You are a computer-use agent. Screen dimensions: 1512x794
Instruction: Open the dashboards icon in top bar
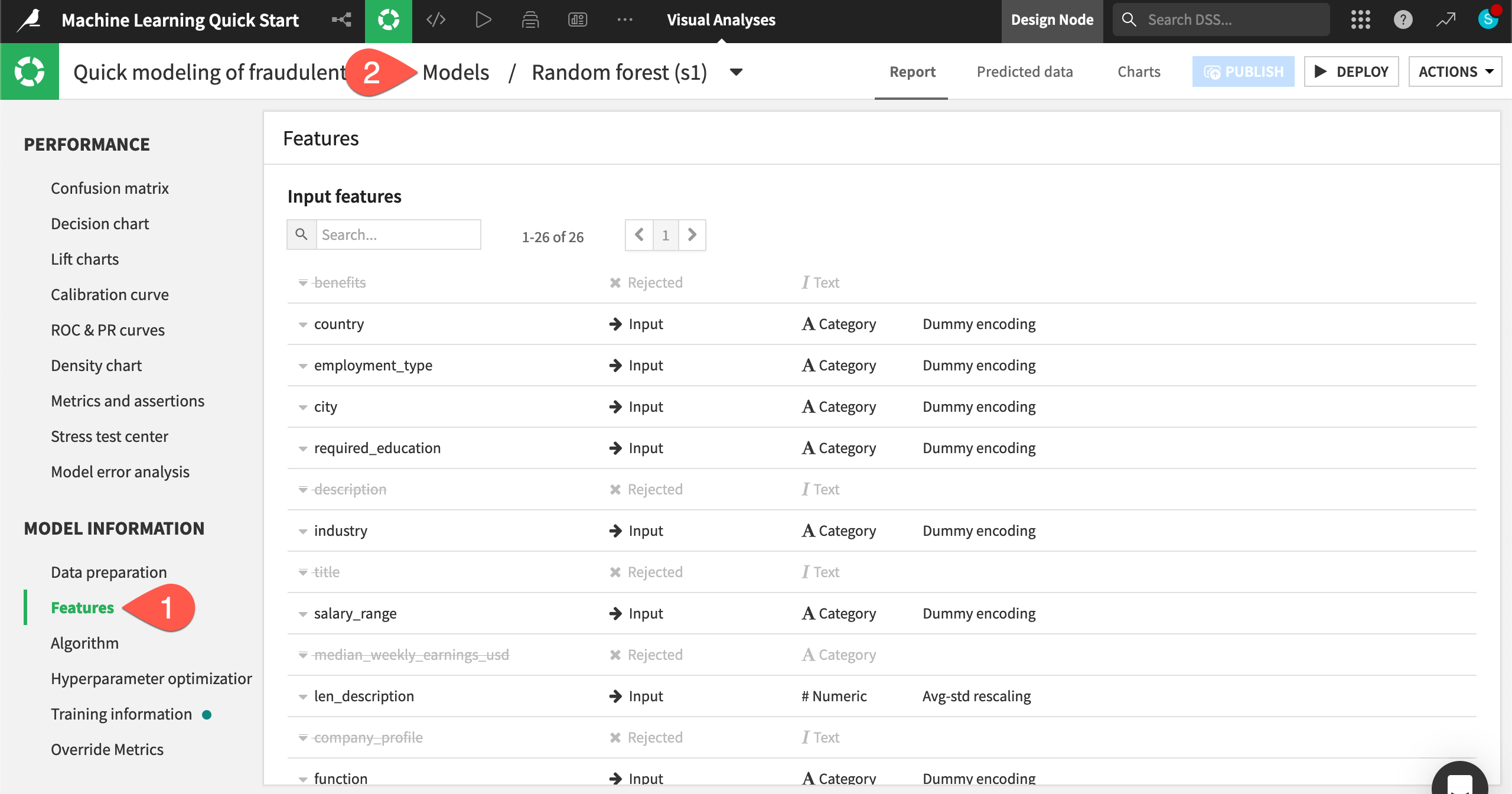(x=578, y=19)
